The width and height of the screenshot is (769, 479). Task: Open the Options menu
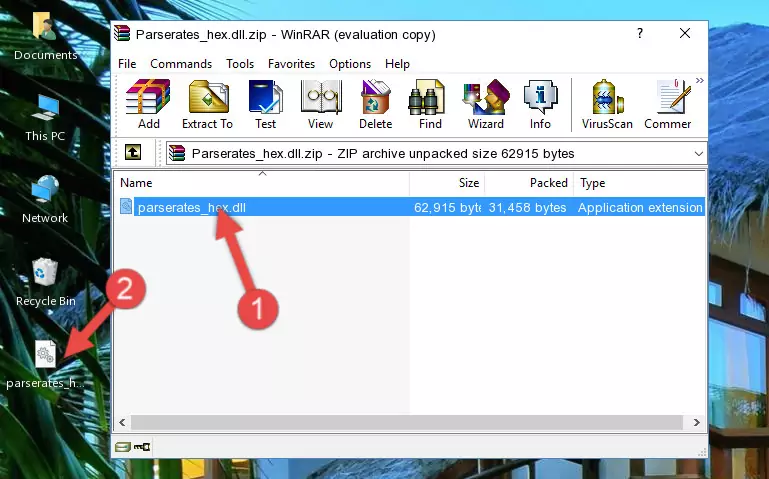(x=350, y=64)
